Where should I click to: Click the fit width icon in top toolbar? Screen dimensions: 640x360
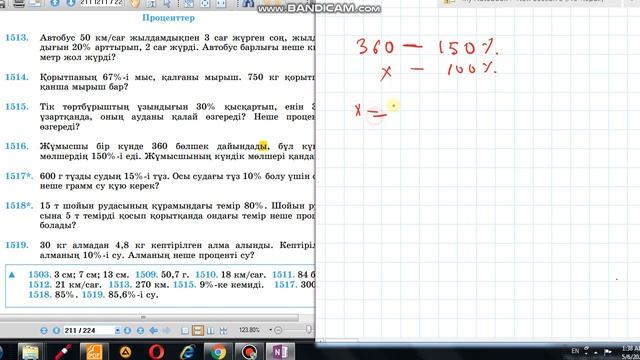pos(221,4)
